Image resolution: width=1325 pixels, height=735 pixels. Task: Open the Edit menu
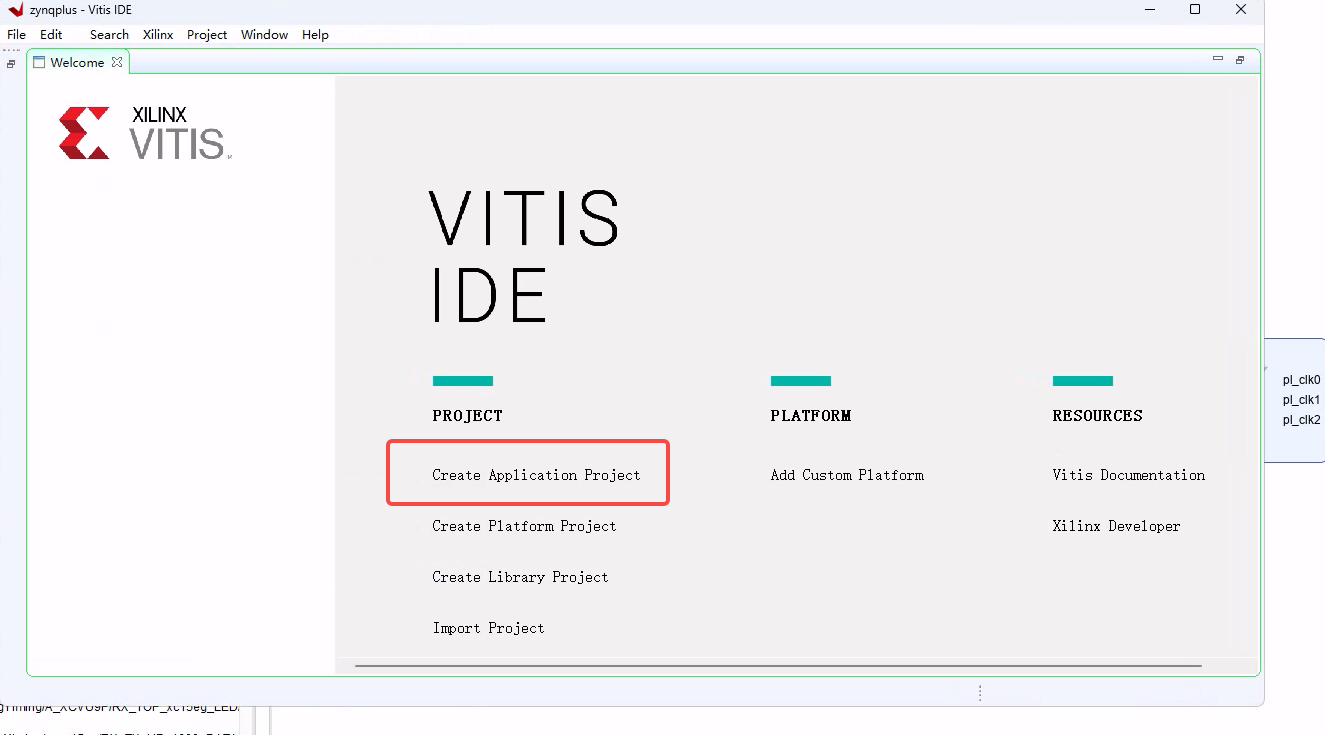51,34
